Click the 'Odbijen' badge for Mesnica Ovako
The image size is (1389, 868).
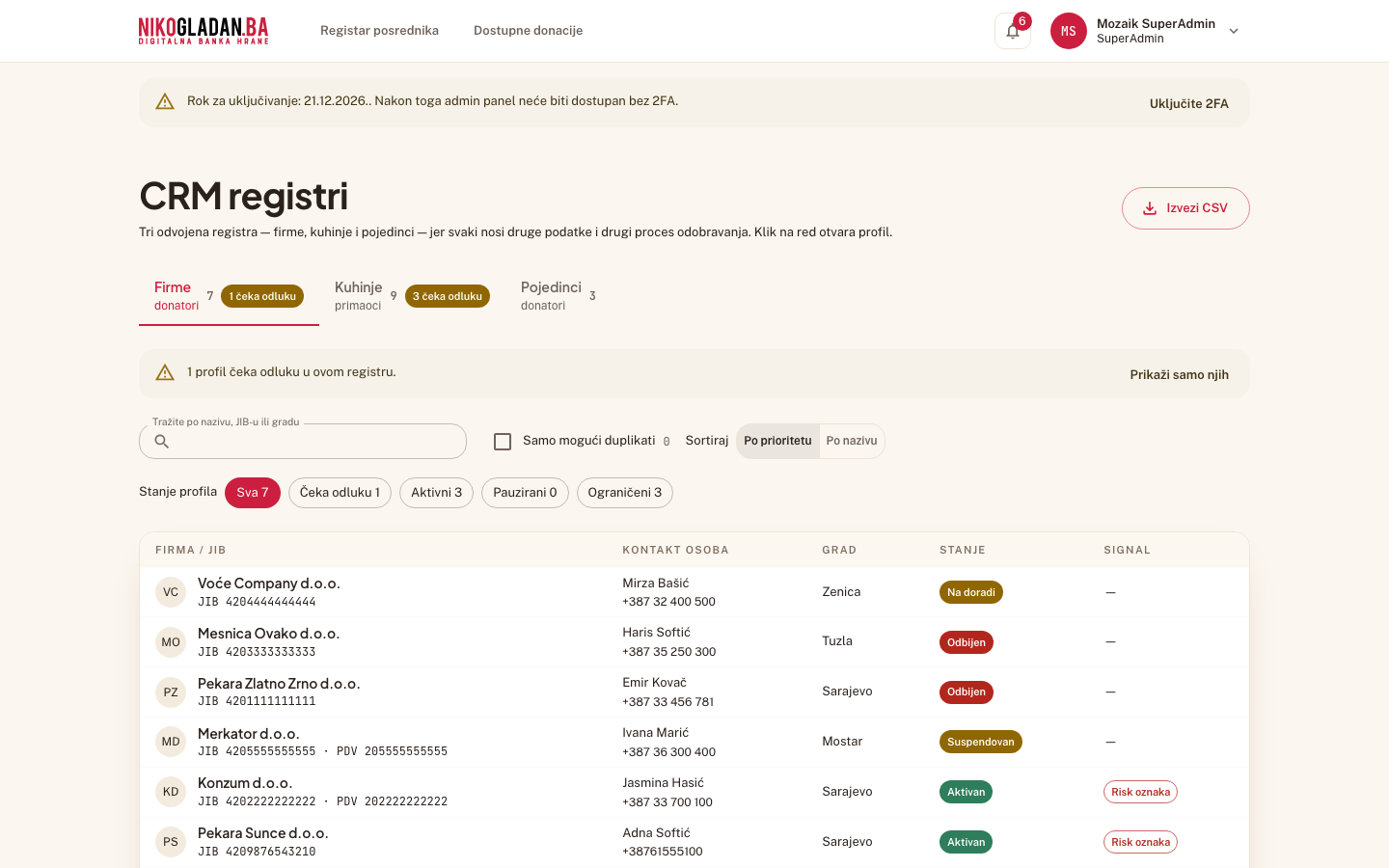[966, 642]
